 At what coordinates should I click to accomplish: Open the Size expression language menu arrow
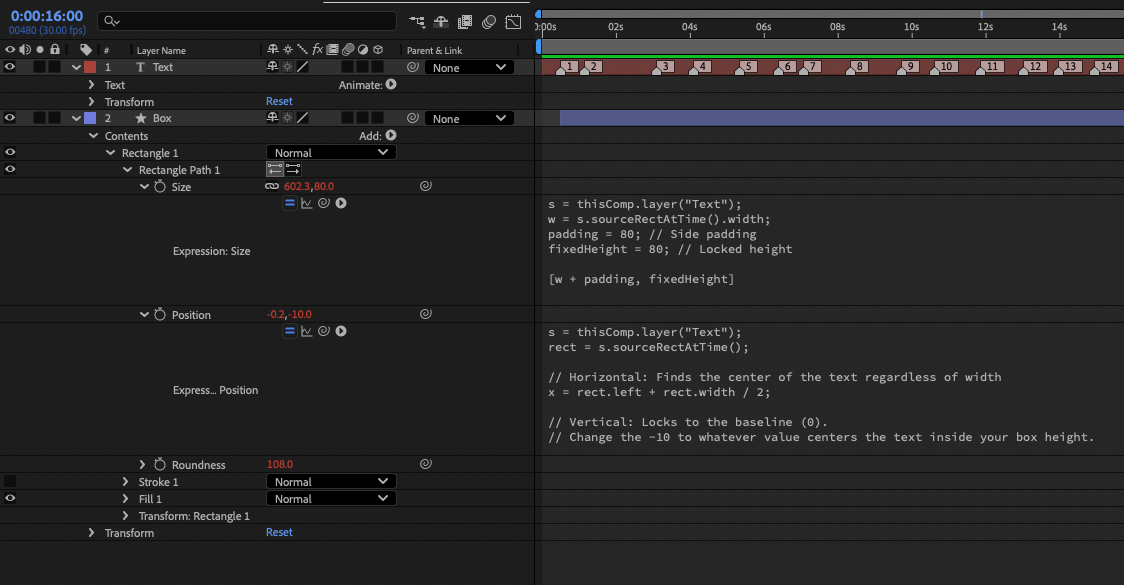point(341,203)
